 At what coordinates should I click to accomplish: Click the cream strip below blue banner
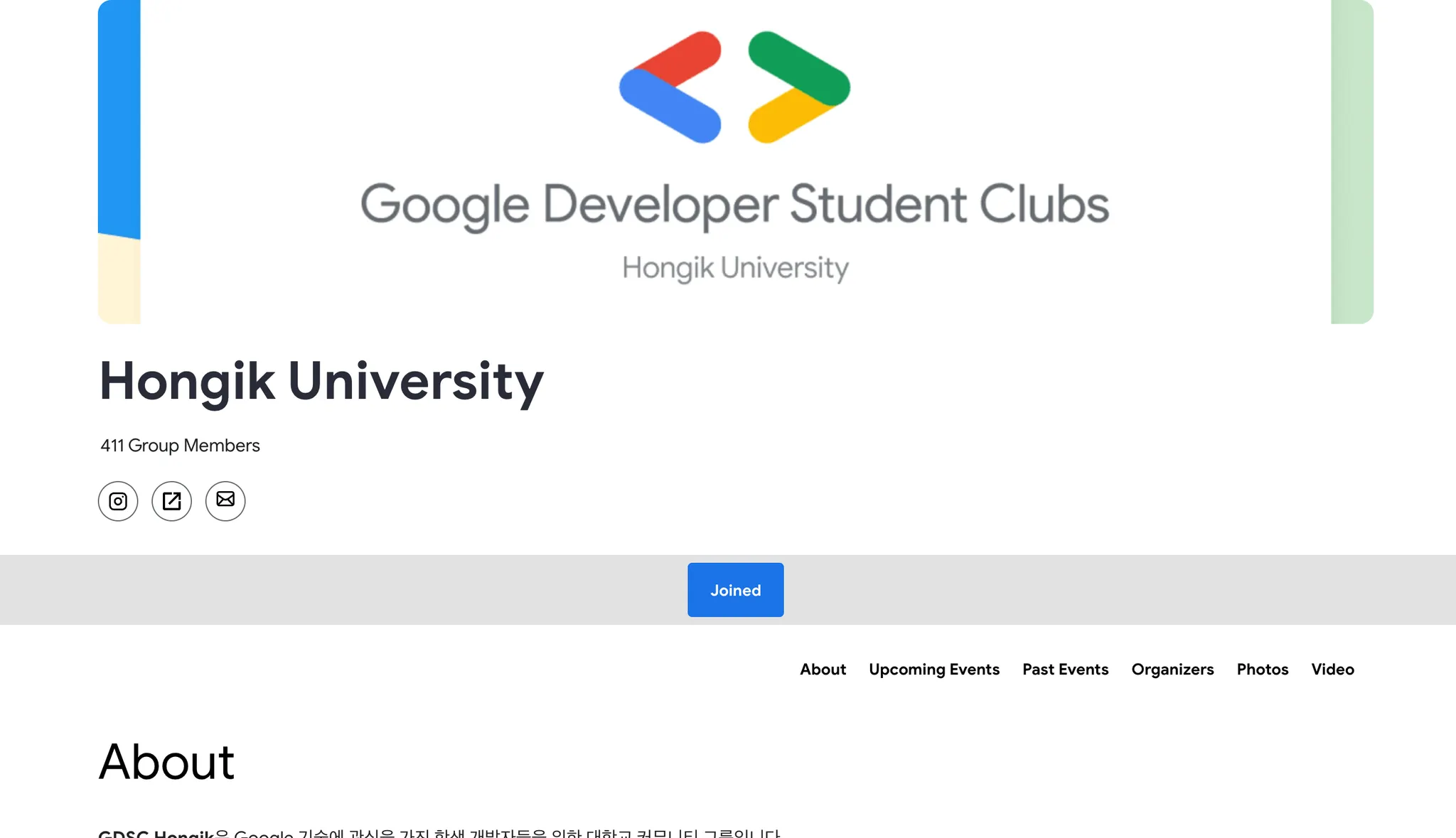coord(119,281)
